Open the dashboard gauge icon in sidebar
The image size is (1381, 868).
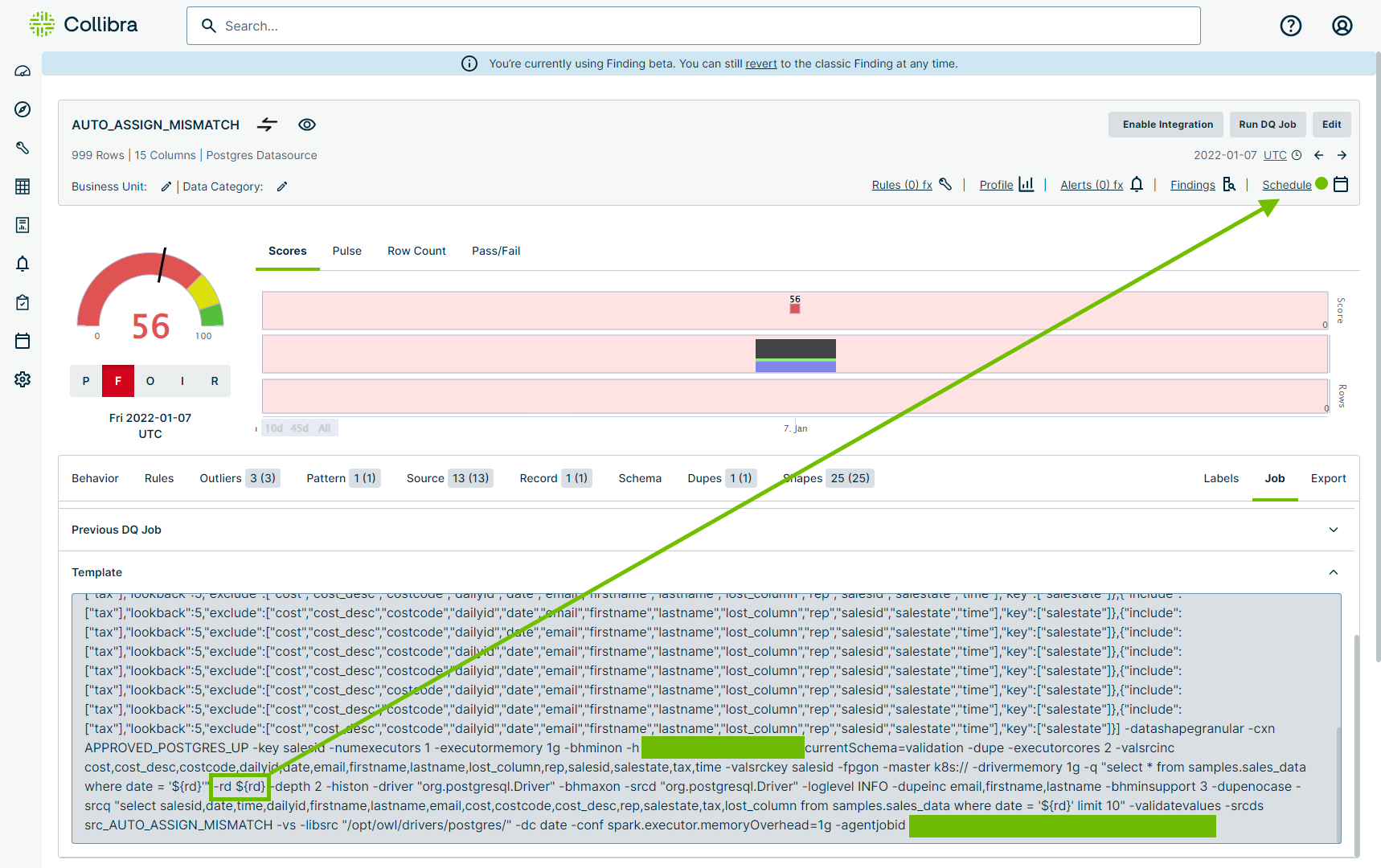pyautogui.click(x=23, y=71)
